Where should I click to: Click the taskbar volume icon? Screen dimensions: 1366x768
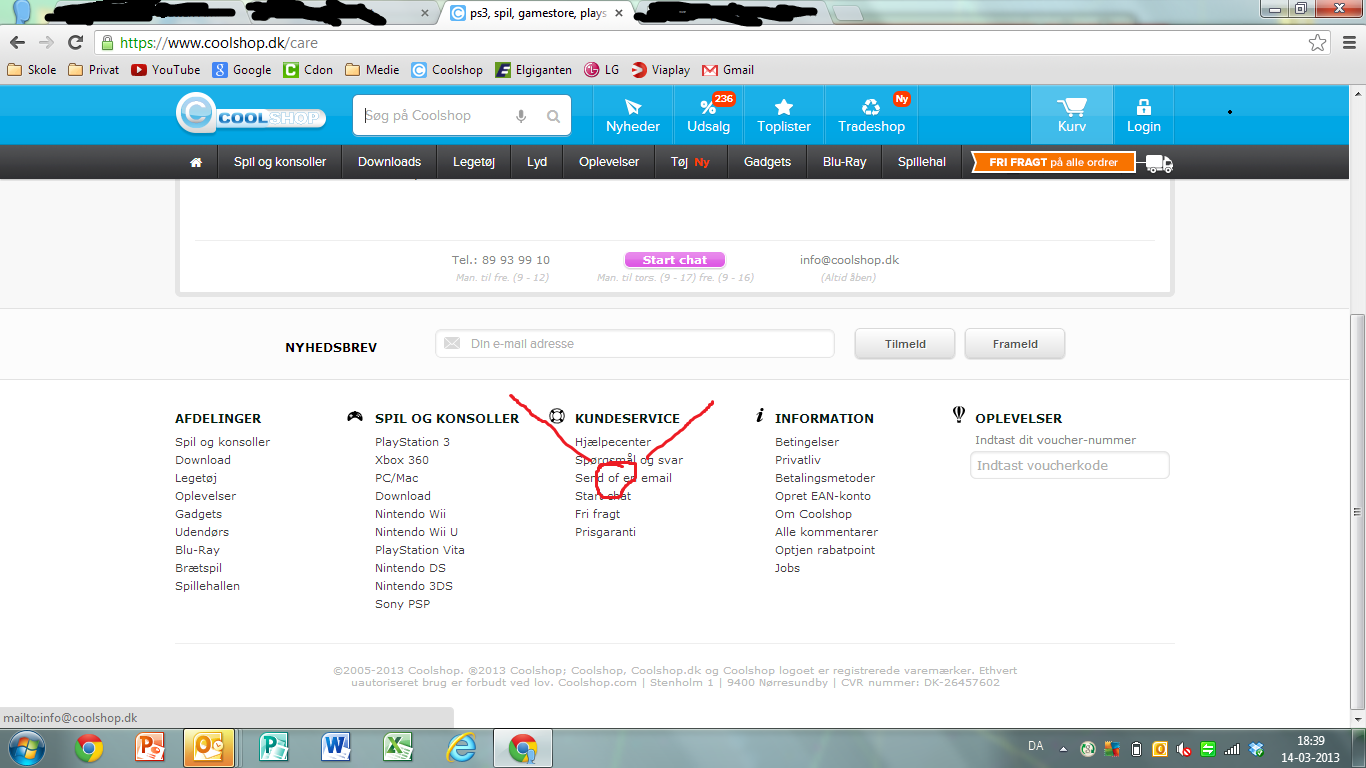(1183, 748)
